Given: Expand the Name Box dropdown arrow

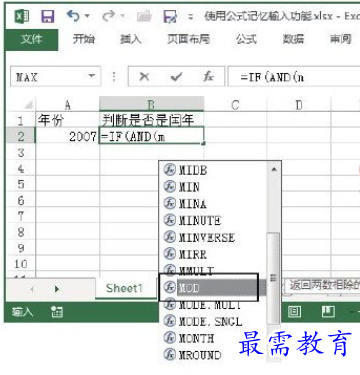Looking at the screenshot, I should point(92,77).
